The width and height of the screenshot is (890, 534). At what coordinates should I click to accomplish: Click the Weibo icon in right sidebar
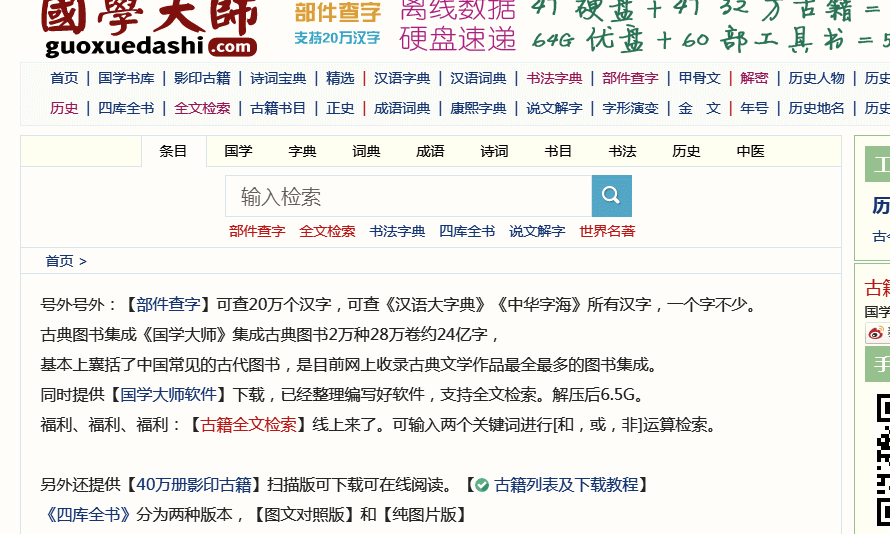[x=876, y=333]
